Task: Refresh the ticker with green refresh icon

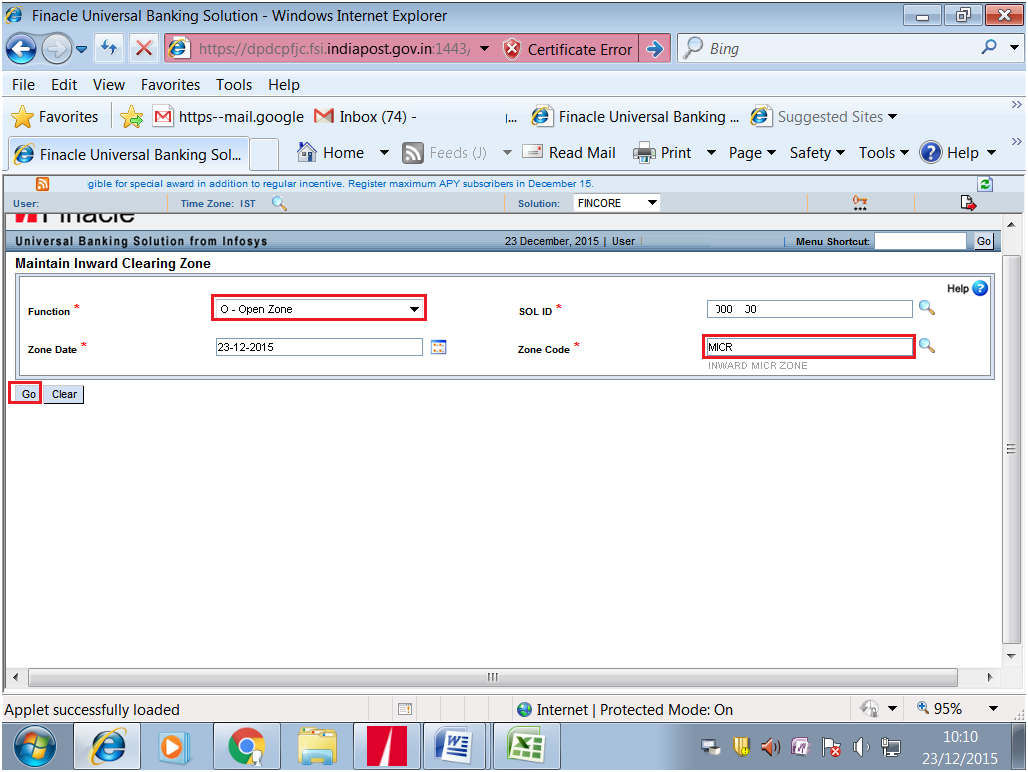Action: (x=984, y=183)
